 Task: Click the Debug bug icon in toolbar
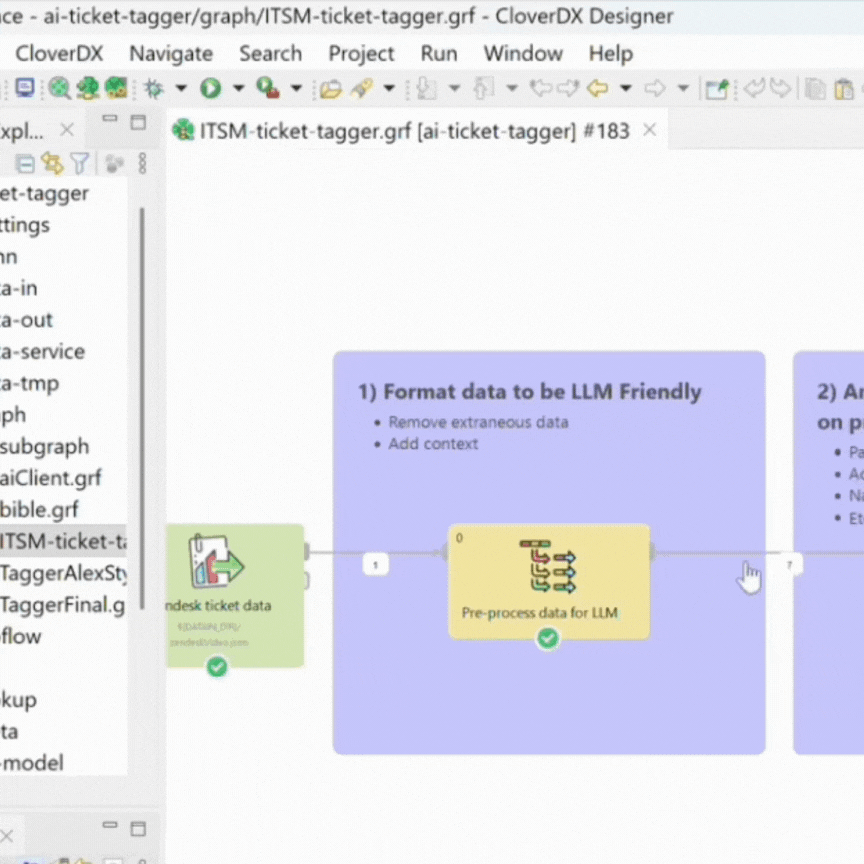153,88
